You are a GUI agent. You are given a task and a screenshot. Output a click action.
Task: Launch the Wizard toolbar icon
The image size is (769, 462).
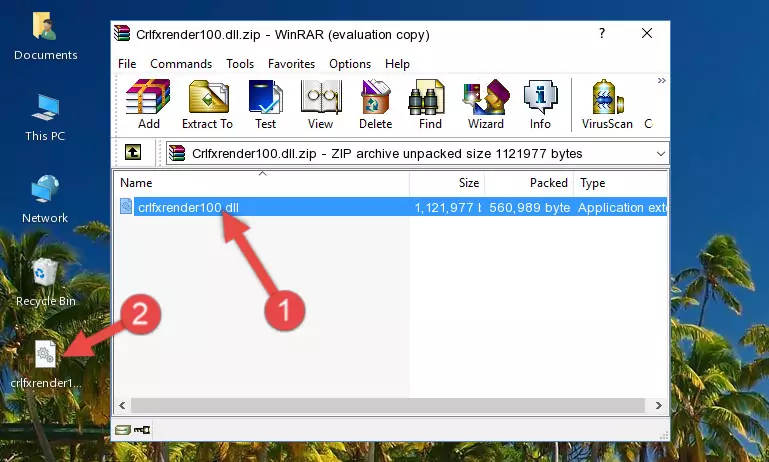486,104
